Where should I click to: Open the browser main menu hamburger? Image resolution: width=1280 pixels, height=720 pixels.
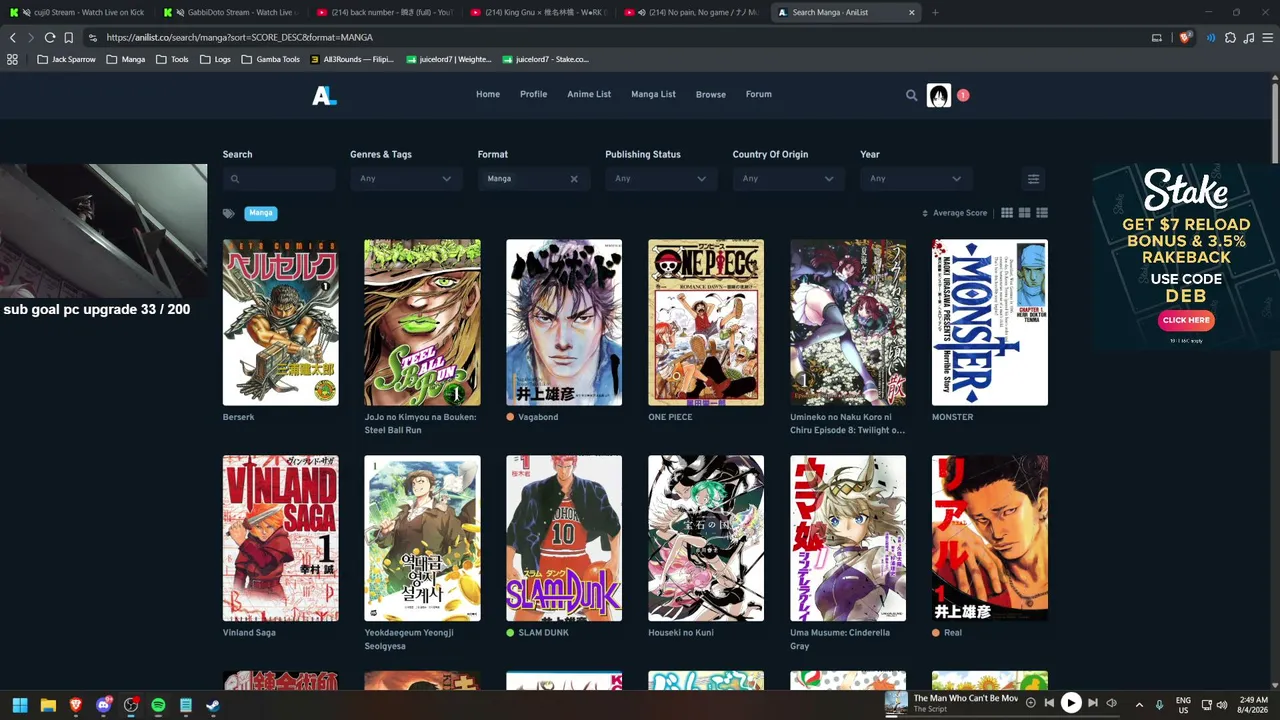[1266, 37]
